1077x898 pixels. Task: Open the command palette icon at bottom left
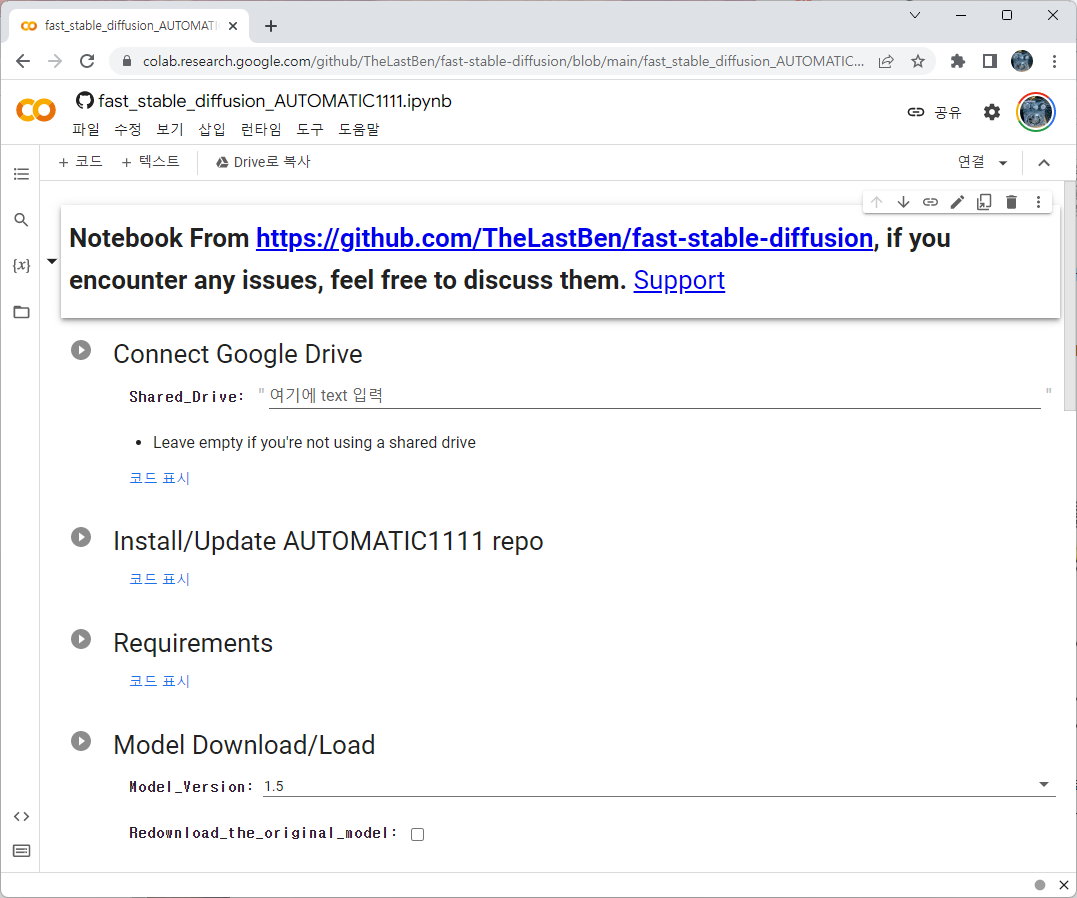coord(21,851)
